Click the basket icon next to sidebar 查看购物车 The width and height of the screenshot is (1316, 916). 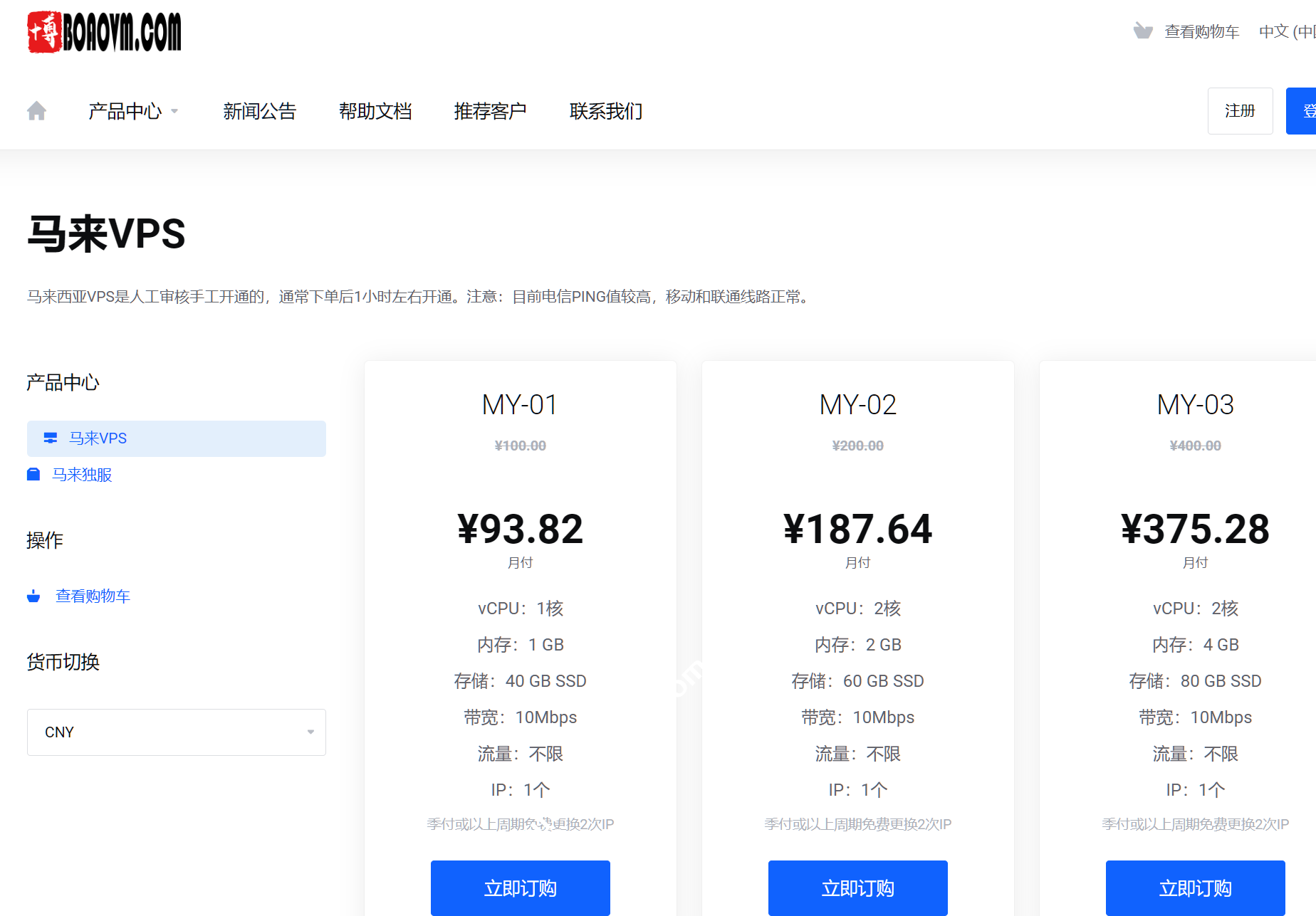click(33, 596)
